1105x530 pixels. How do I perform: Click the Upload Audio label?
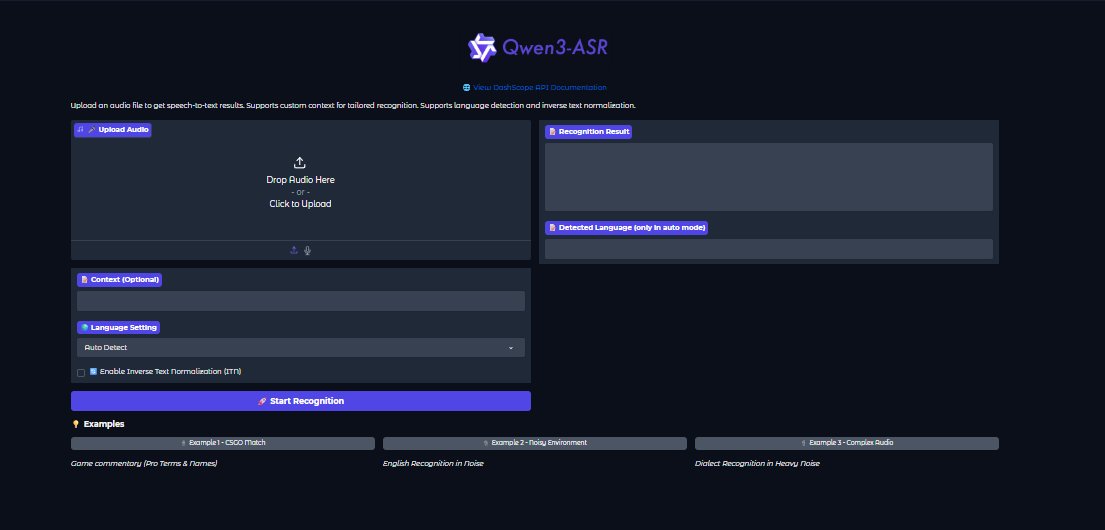[113, 130]
